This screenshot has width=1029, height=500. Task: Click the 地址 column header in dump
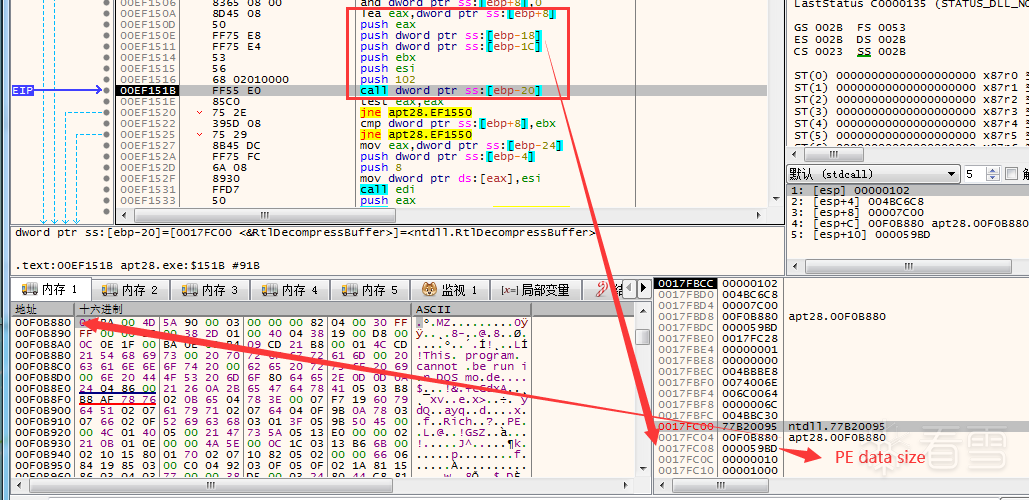tap(43, 309)
